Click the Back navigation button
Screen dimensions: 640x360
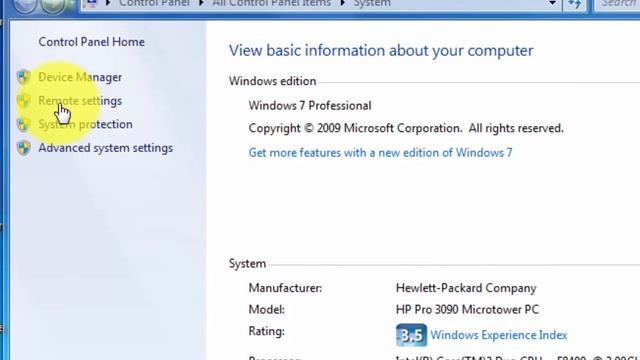pyautogui.click(x=25, y=5)
